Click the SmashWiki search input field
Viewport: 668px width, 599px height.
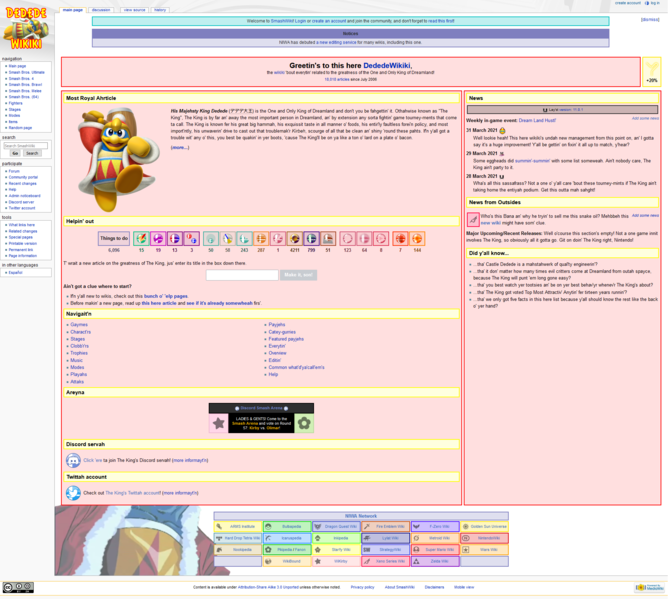[x=25, y=146]
